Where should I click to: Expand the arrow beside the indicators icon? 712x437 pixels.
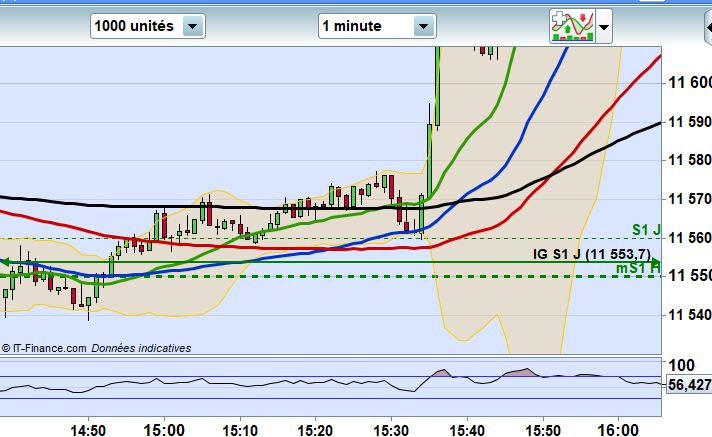[x=604, y=27]
